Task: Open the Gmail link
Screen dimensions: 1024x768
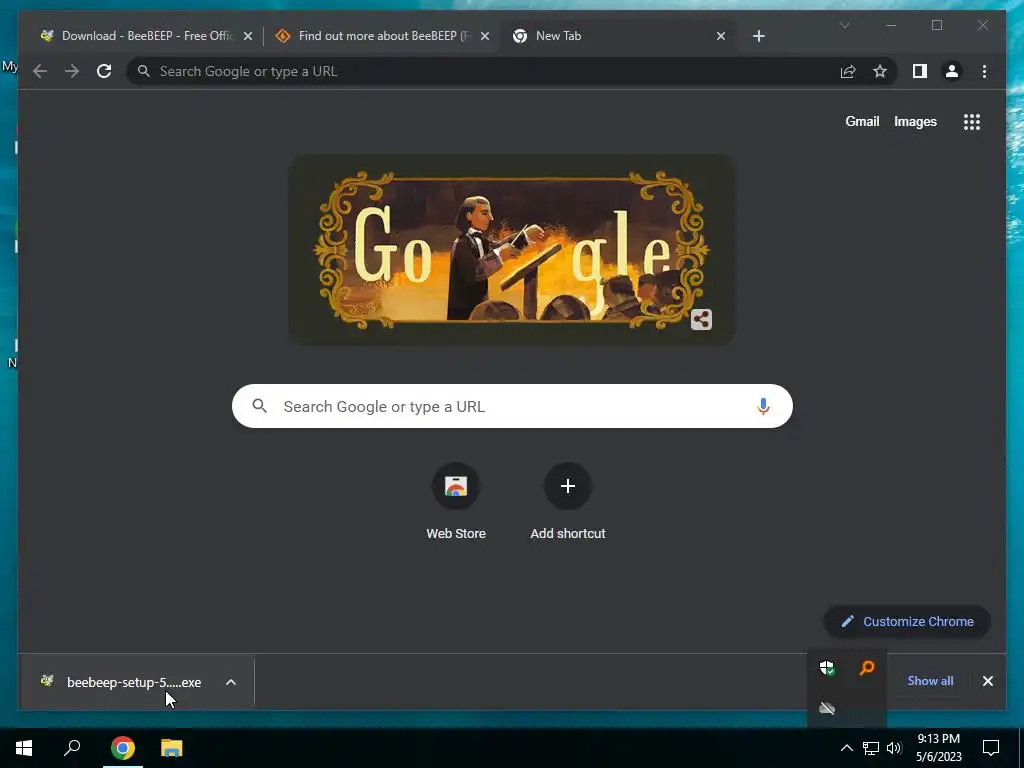Action: (862, 121)
